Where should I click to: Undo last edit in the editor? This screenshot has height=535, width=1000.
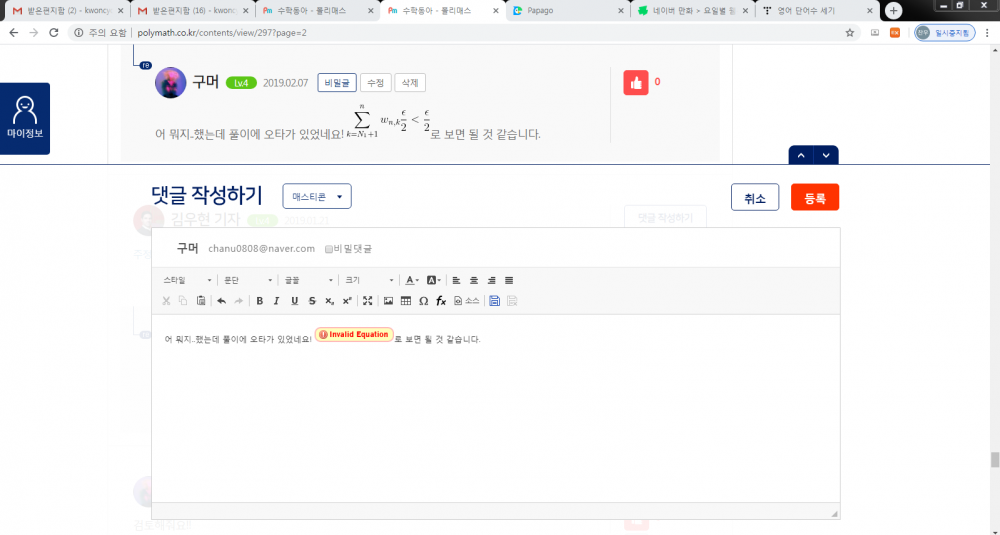[221, 301]
